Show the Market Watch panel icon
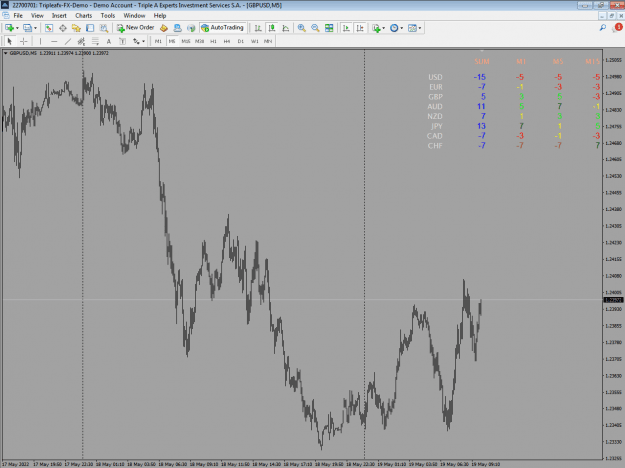 [49, 28]
